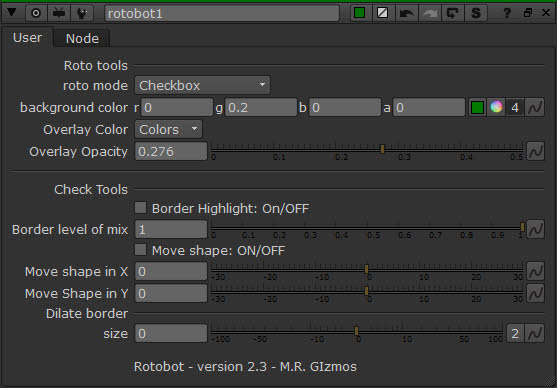Click the Overlay Opacity slider
Viewport: 557px width, 388px height.
(x=367, y=151)
